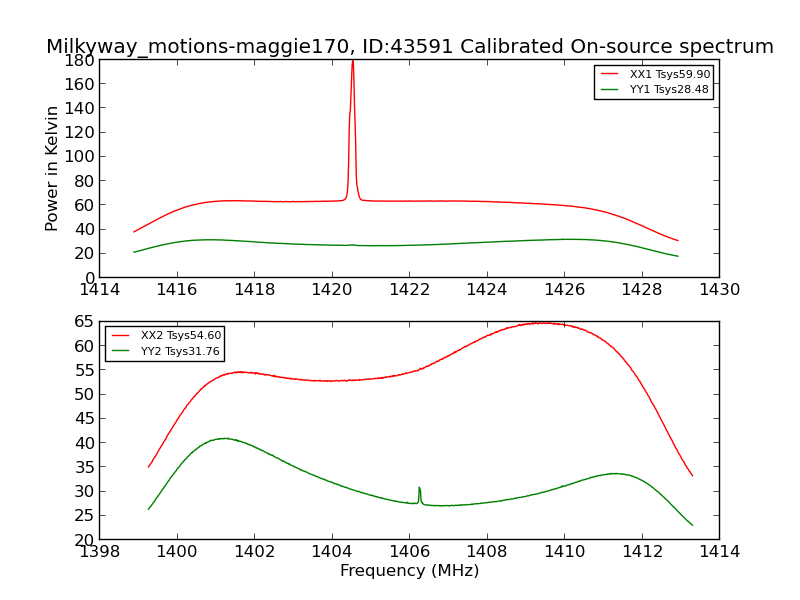
Task: Click the 1428 tick label on top plot
Action: coord(642,290)
